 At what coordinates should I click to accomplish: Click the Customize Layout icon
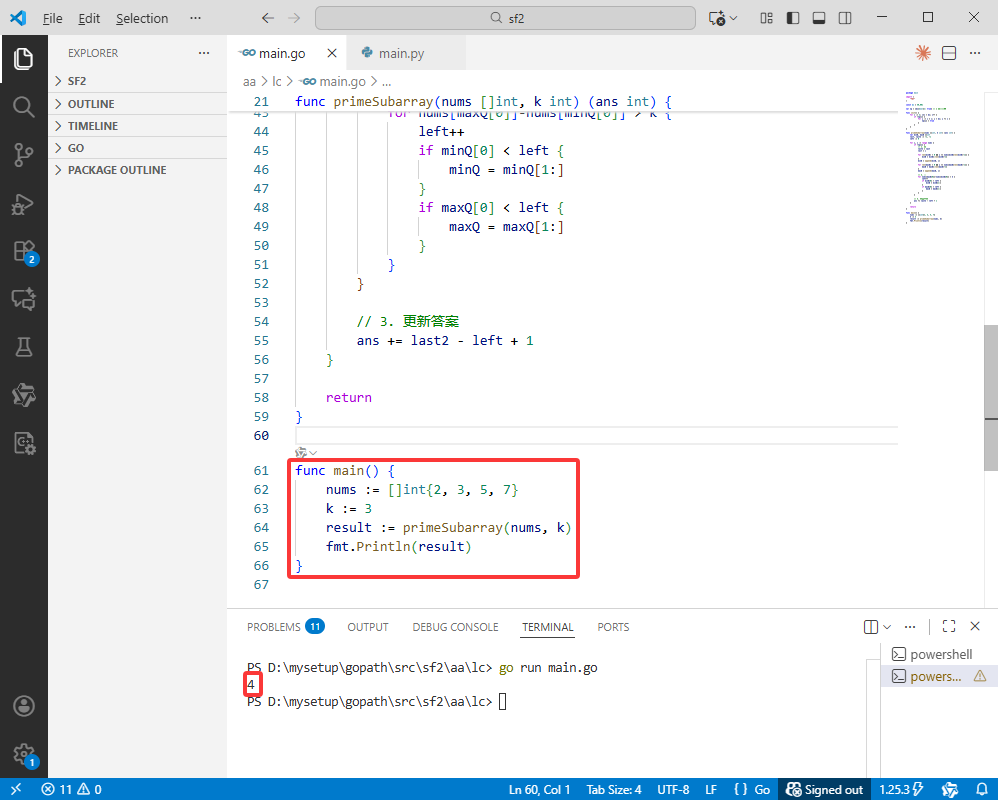766,18
